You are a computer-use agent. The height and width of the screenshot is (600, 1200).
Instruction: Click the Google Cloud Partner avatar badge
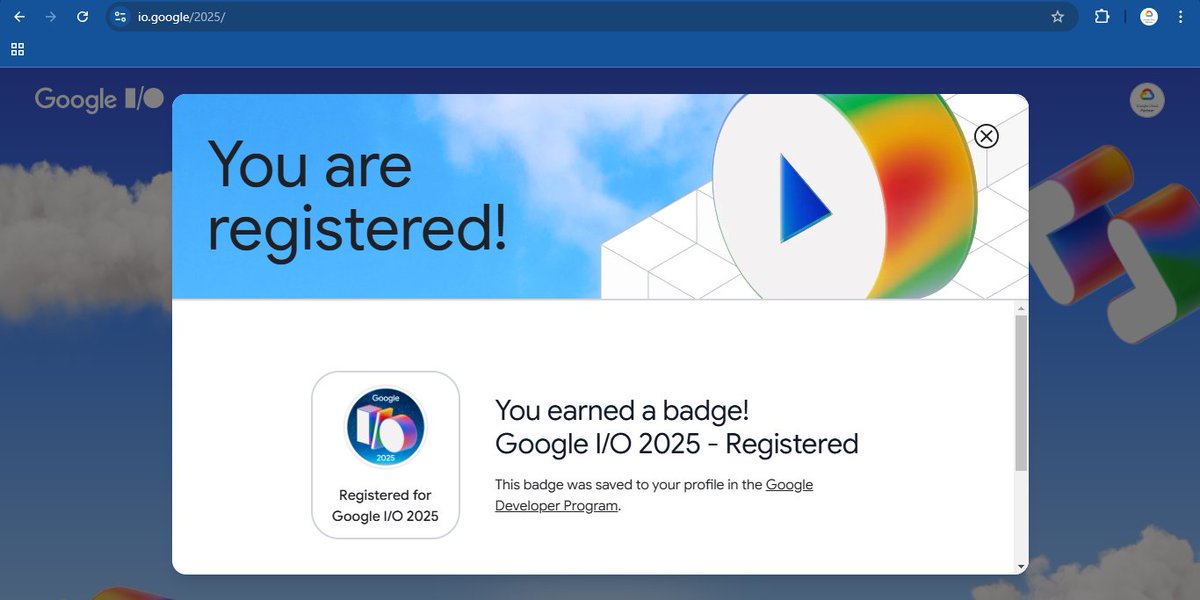(x=1146, y=100)
